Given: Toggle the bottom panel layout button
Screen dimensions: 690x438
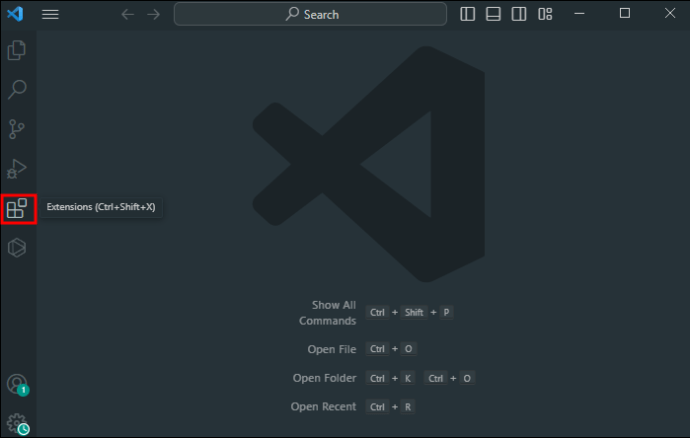Looking at the screenshot, I should [493, 14].
